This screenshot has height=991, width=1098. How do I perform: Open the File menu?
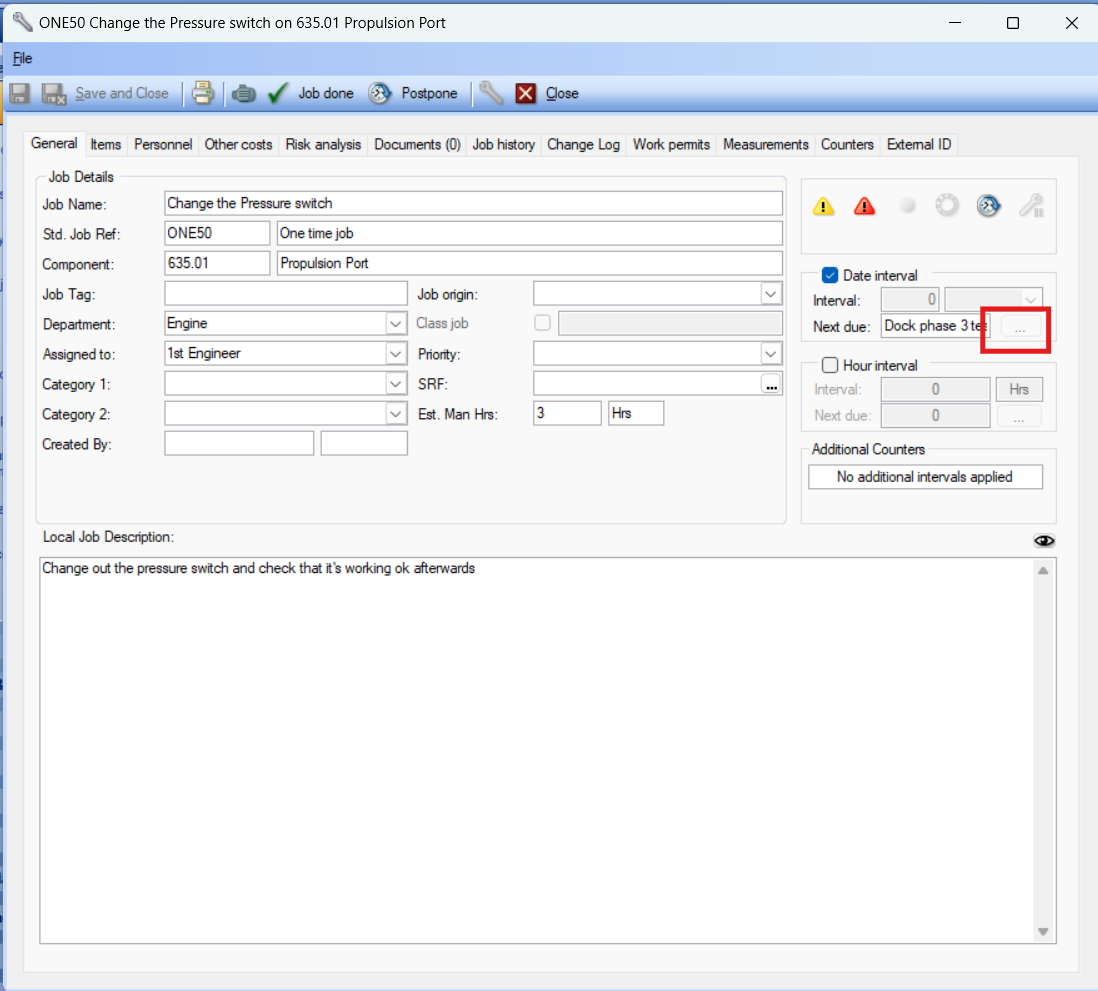coord(22,58)
